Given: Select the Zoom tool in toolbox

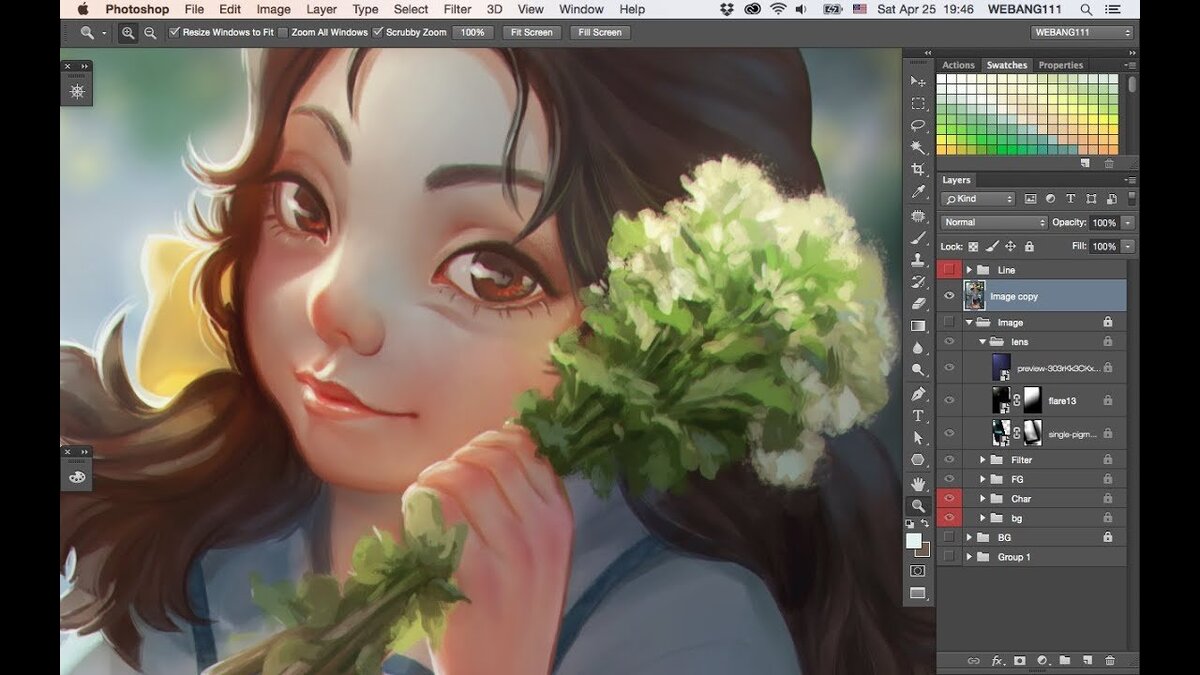Looking at the screenshot, I should 917,505.
